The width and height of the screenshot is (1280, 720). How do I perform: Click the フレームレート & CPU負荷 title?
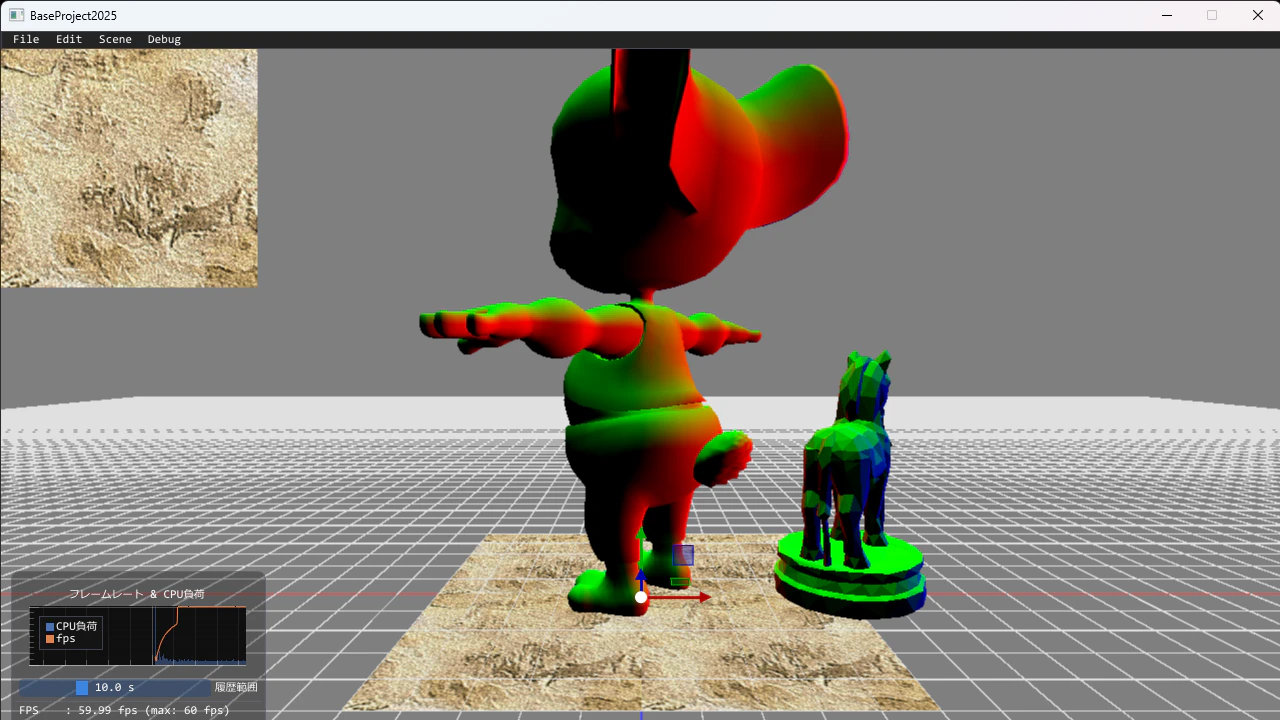click(x=137, y=594)
